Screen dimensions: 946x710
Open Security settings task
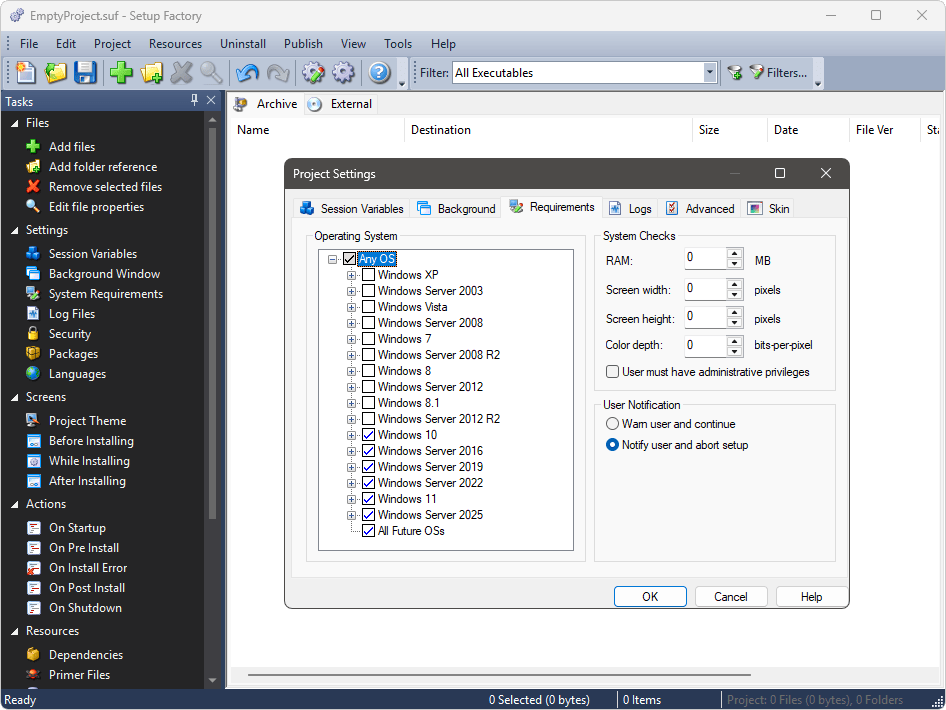click(x=69, y=334)
